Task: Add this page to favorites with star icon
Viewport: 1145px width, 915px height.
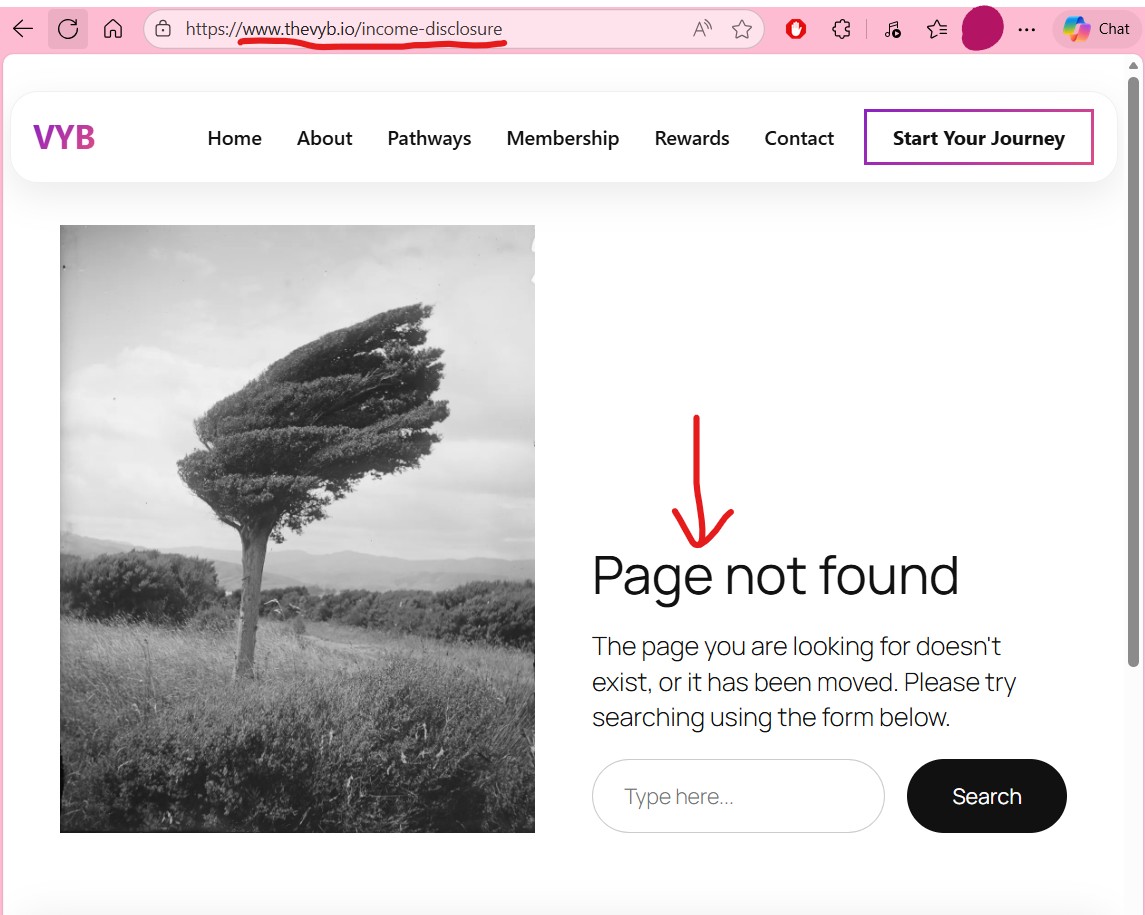Action: click(x=741, y=29)
